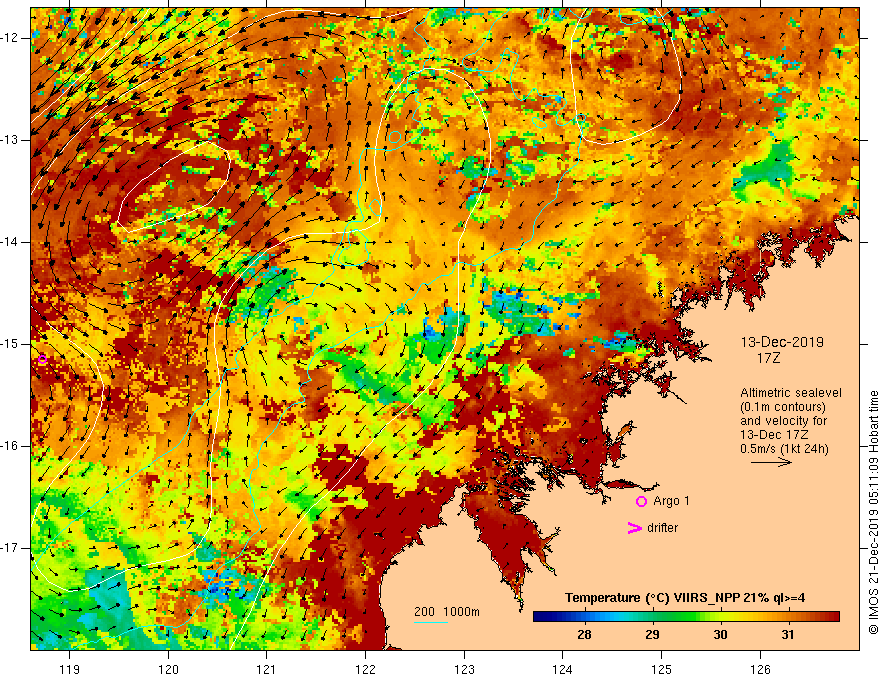The width and height of the screenshot is (880, 680).
Task: Click the longitude label 121
Action: tap(267, 669)
